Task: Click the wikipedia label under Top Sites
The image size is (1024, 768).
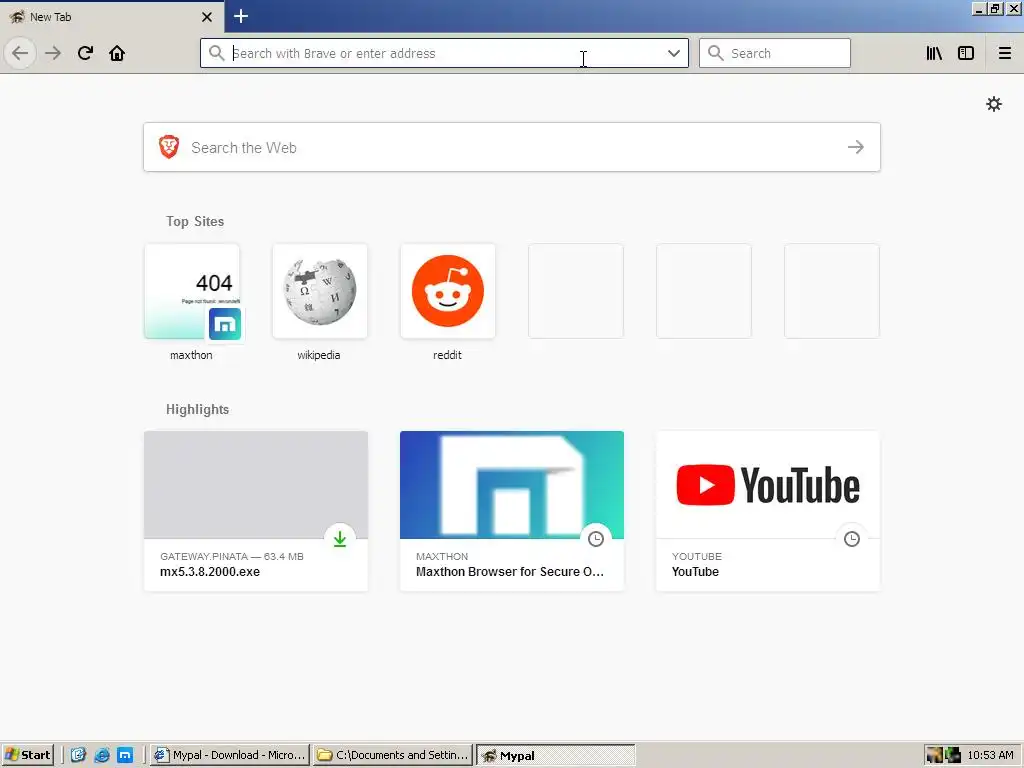Action: [319, 355]
